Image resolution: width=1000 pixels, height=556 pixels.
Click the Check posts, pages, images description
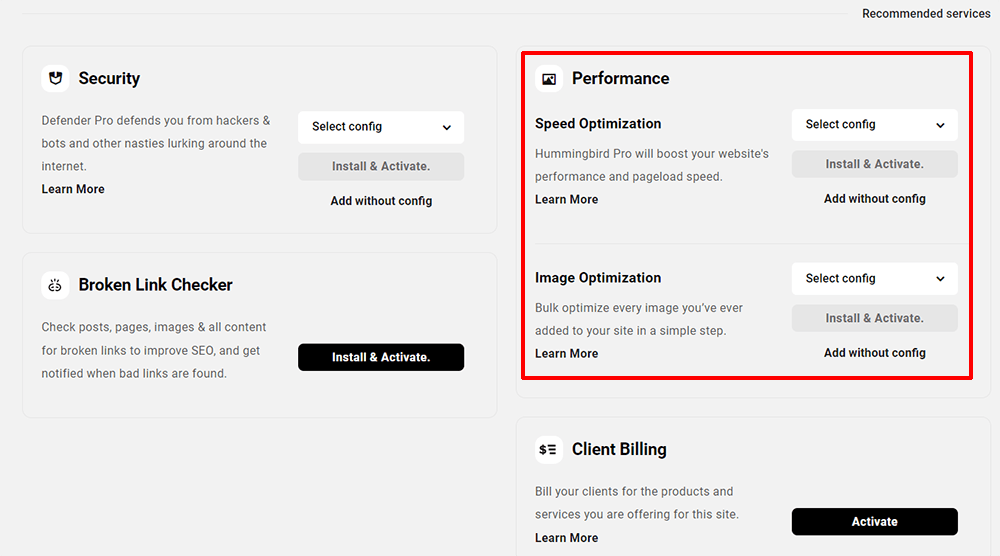click(x=154, y=350)
